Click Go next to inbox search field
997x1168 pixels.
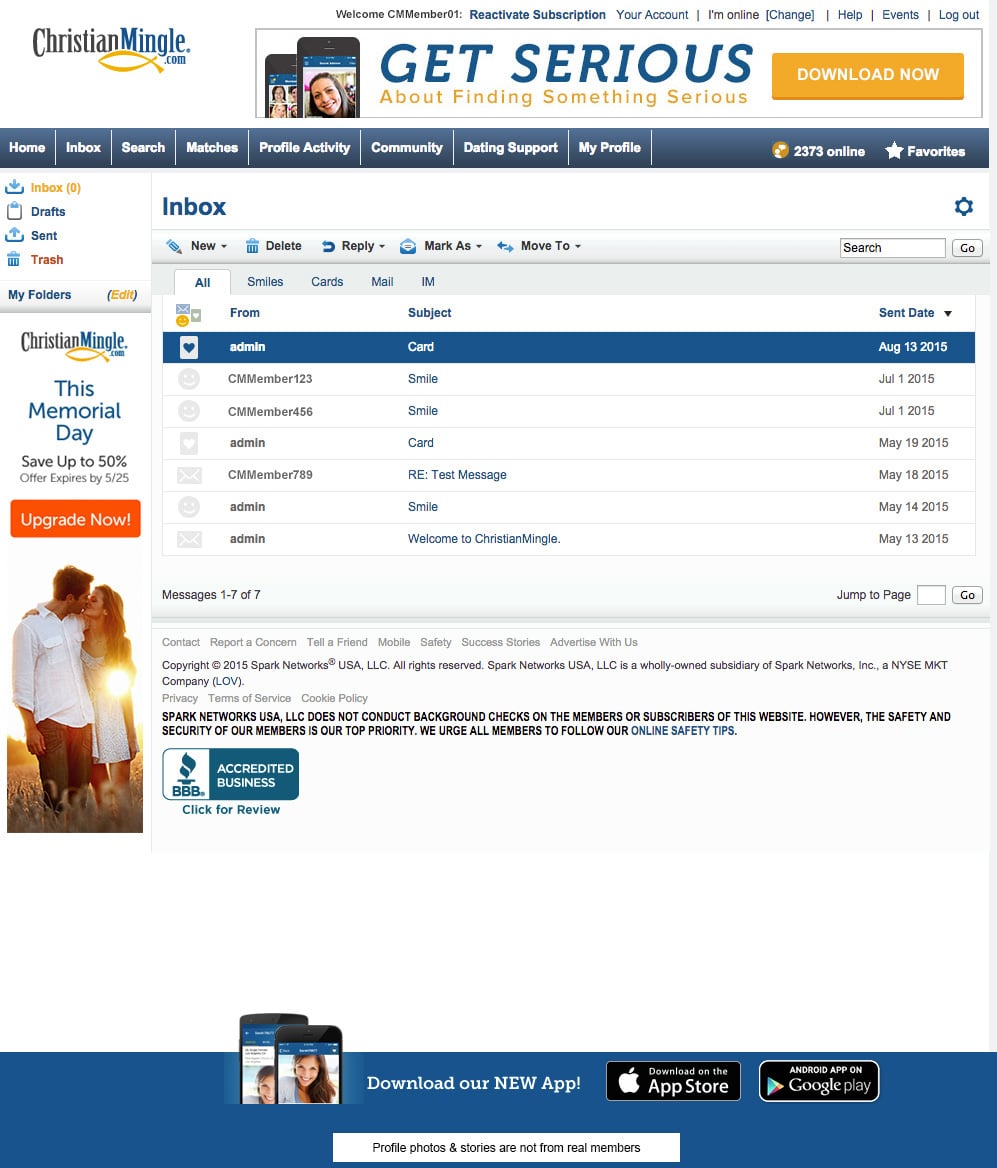coord(967,248)
